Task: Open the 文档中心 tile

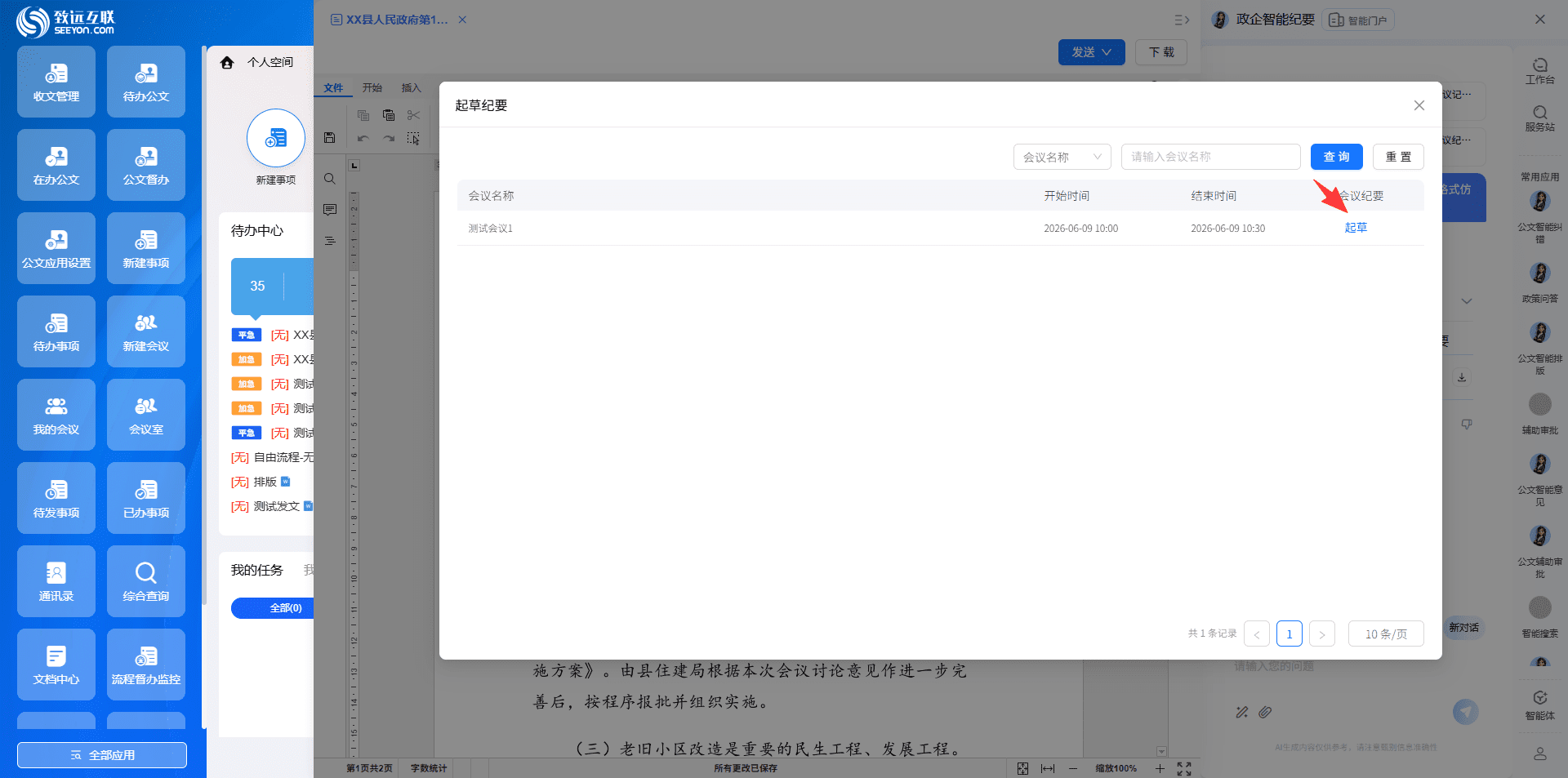Action: [x=56, y=665]
